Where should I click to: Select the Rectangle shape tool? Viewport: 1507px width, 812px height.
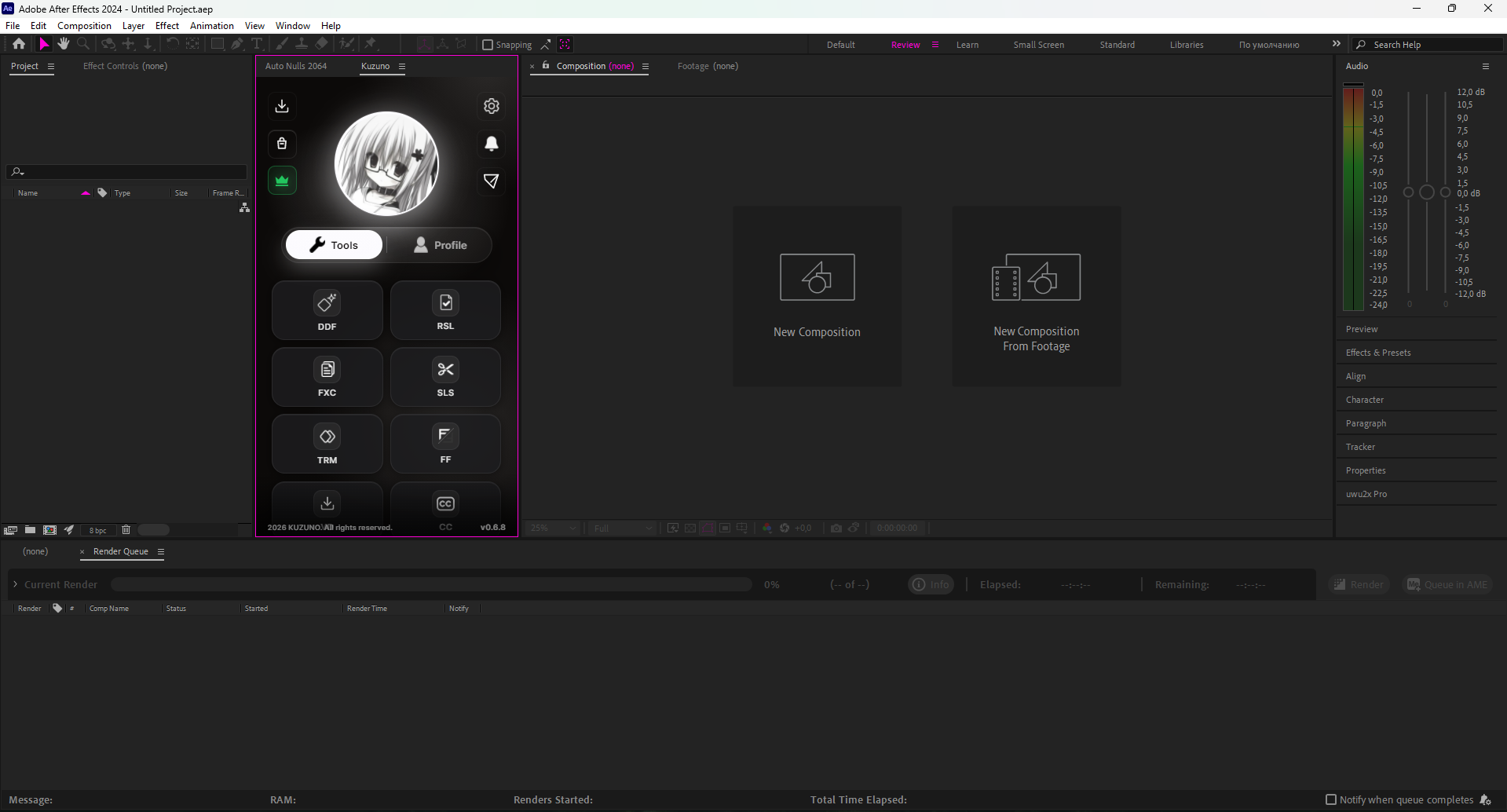click(217, 44)
